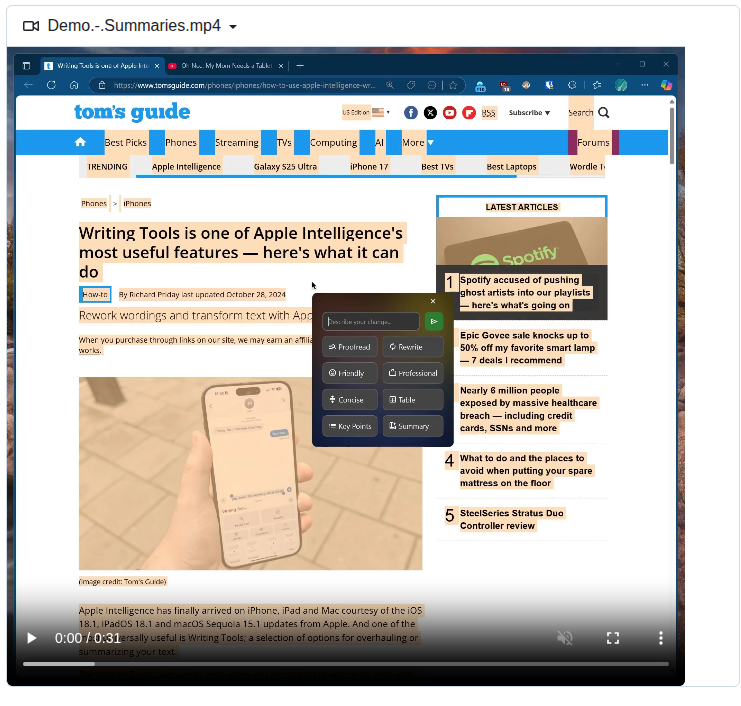Submit change with green send button
The width and height of the screenshot is (741, 706).
[x=434, y=321]
